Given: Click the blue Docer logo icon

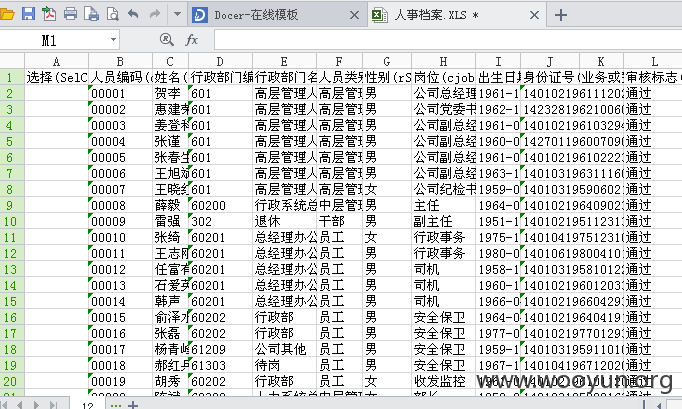Looking at the screenshot, I should (x=200, y=15).
